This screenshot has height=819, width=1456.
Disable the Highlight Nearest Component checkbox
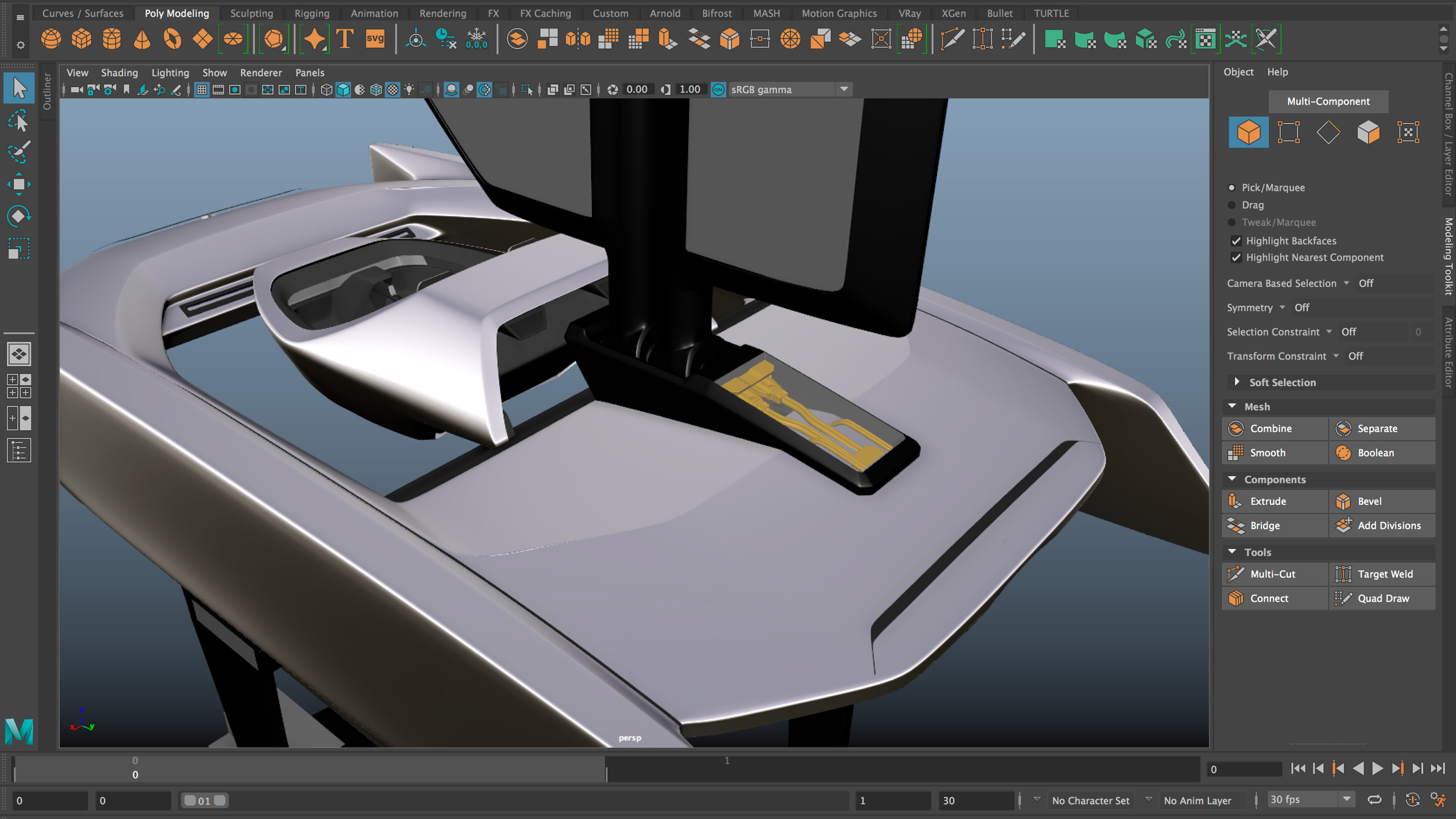click(1236, 258)
